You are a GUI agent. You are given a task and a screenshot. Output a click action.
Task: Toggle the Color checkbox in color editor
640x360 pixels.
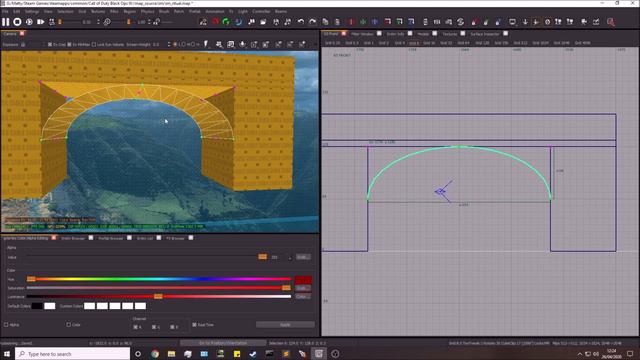pyautogui.click(x=69, y=325)
